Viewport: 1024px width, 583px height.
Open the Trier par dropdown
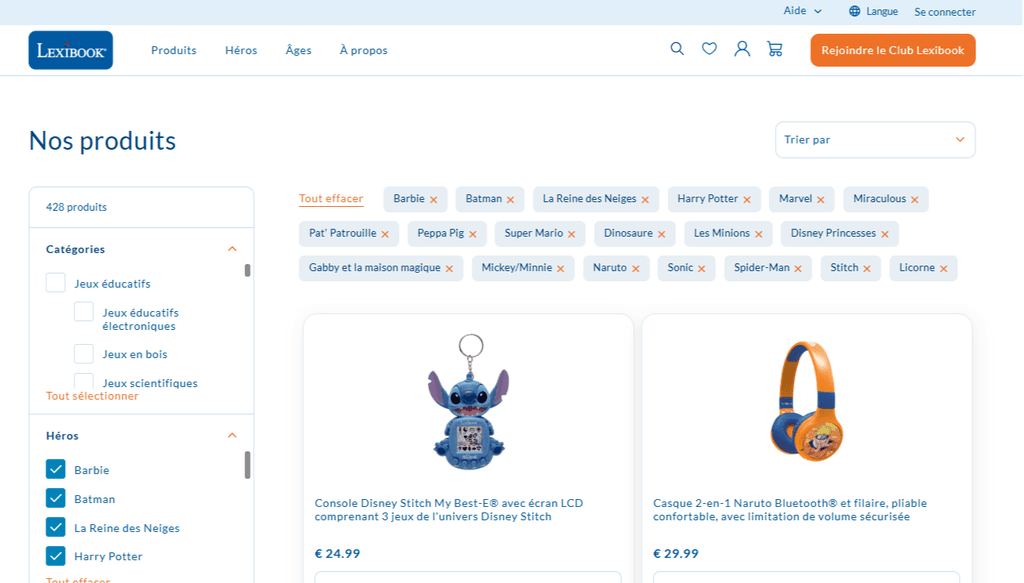pos(875,140)
